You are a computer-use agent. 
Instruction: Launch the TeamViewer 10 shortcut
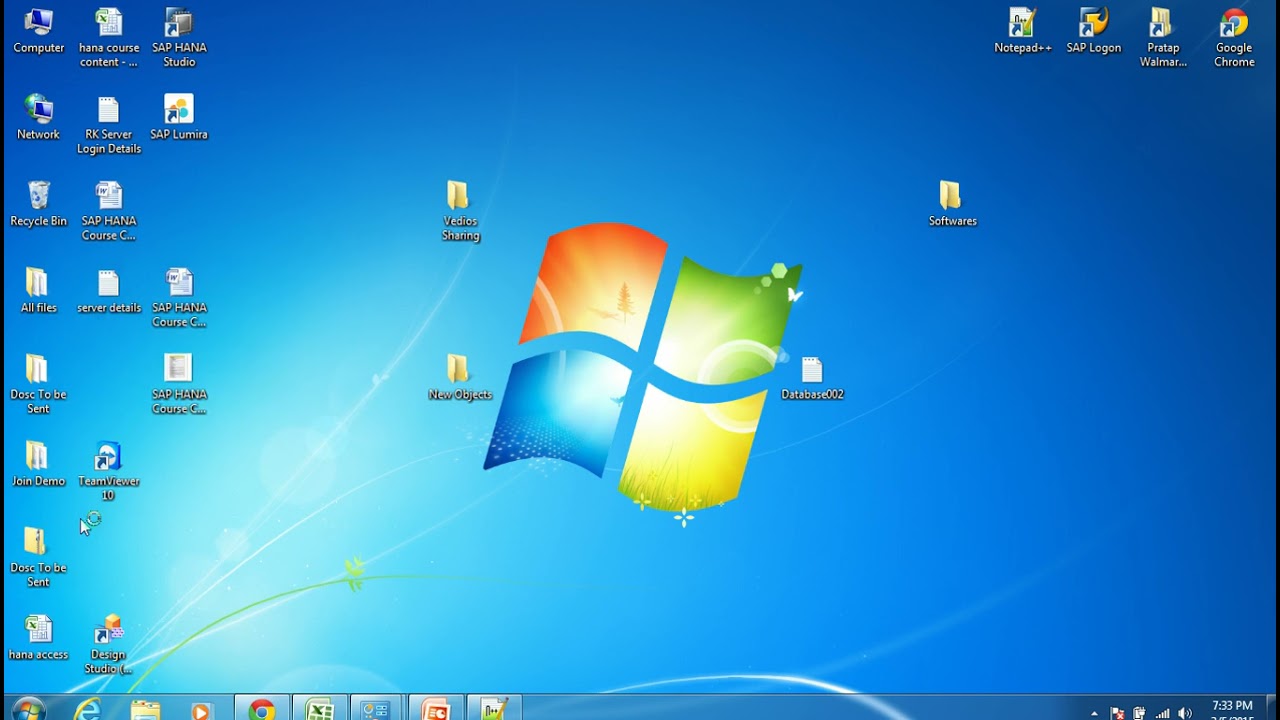[x=109, y=471]
